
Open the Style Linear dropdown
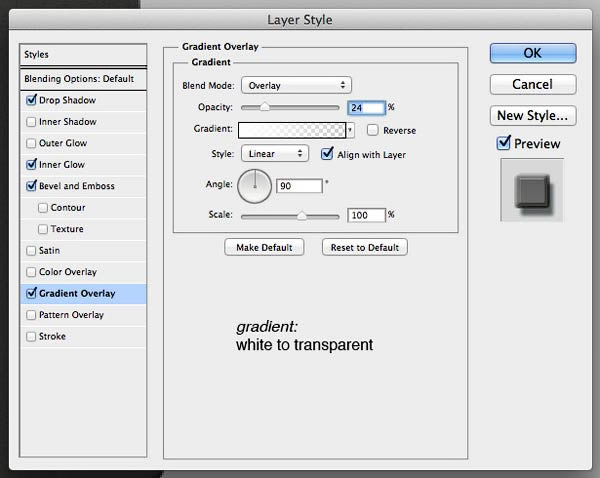[x=275, y=153]
